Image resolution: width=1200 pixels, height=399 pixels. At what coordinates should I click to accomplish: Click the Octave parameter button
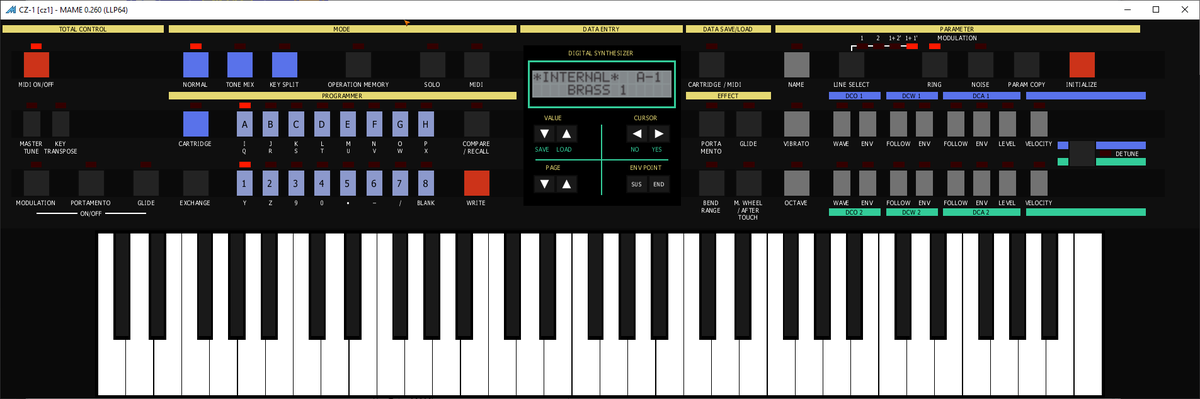click(796, 183)
